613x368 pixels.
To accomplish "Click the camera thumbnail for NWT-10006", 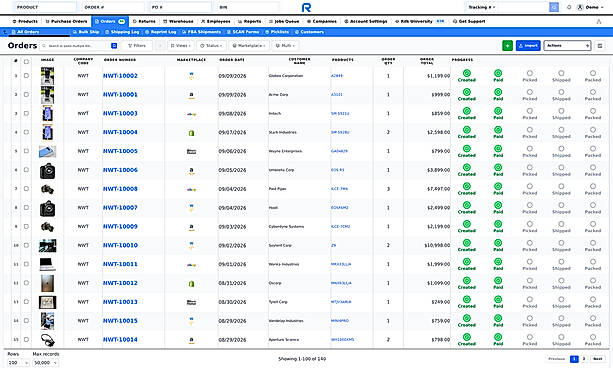I will pos(47,171).
